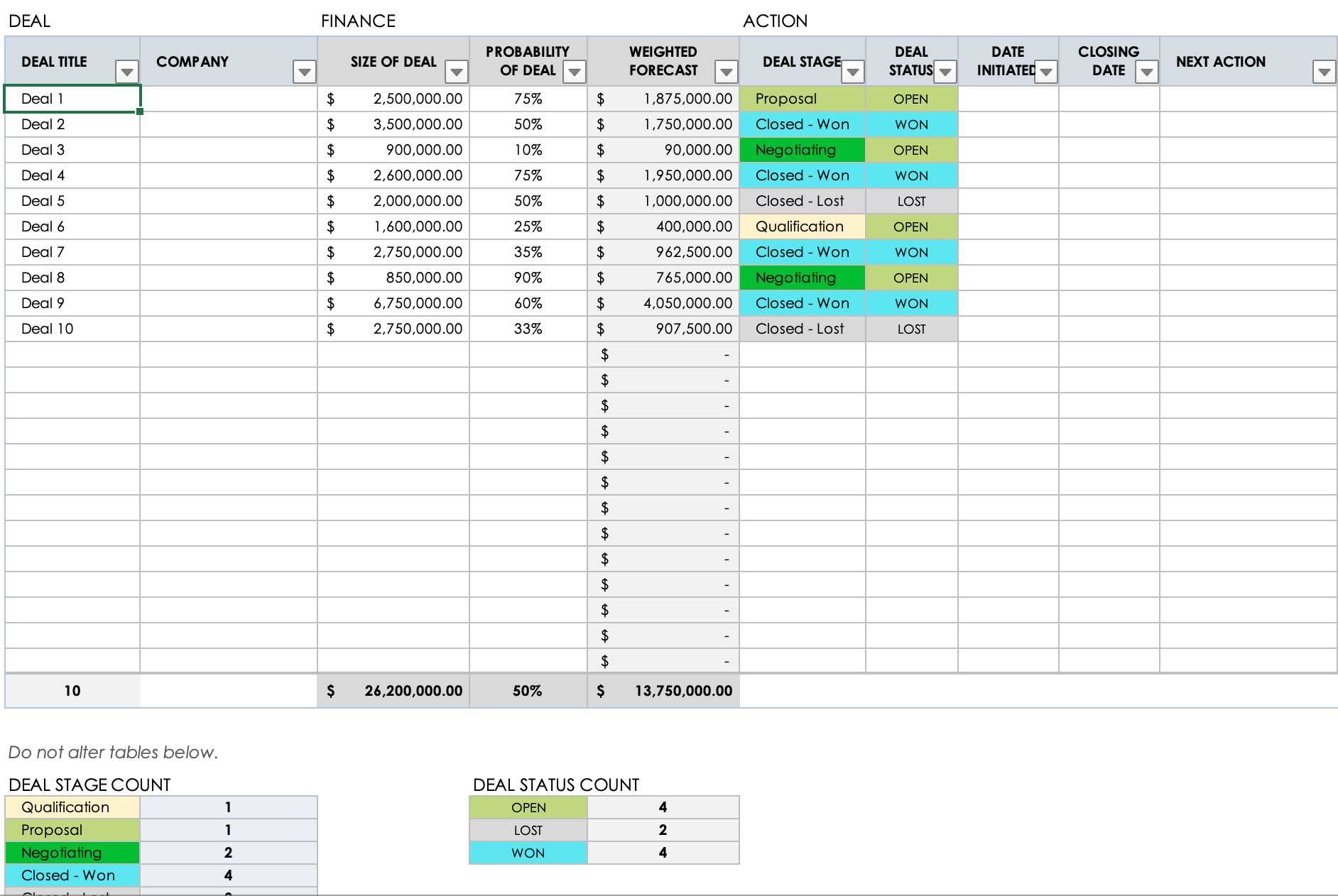The width and height of the screenshot is (1338, 896).
Task: Select the 90% probability cell for Deal 8
Action: pyautogui.click(x=528, y=278)
